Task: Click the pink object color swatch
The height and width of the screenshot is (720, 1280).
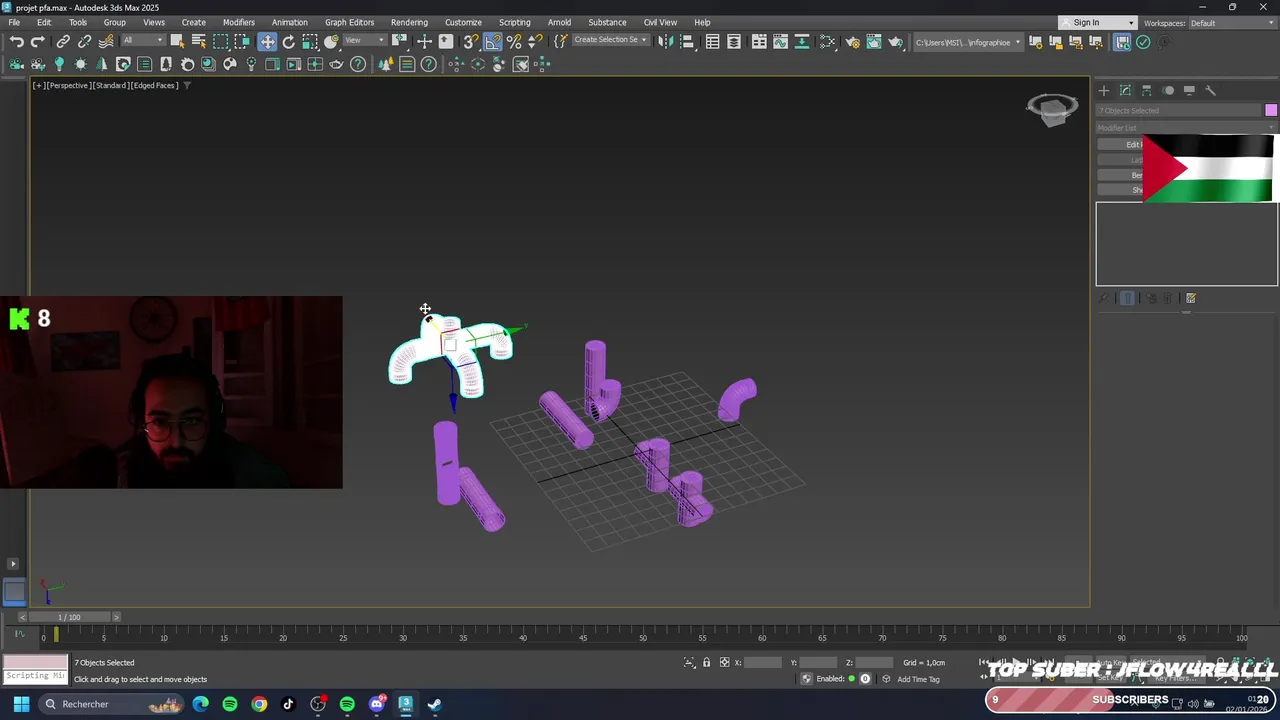Action: [1271, 110]
